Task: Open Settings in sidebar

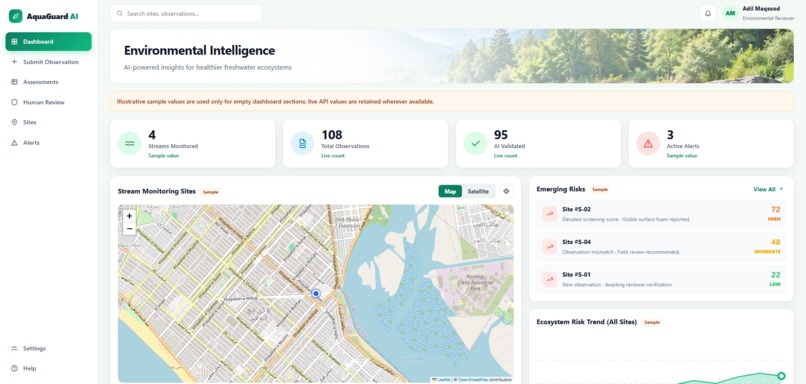Action: pyautogui.click(x=49, y=348)
